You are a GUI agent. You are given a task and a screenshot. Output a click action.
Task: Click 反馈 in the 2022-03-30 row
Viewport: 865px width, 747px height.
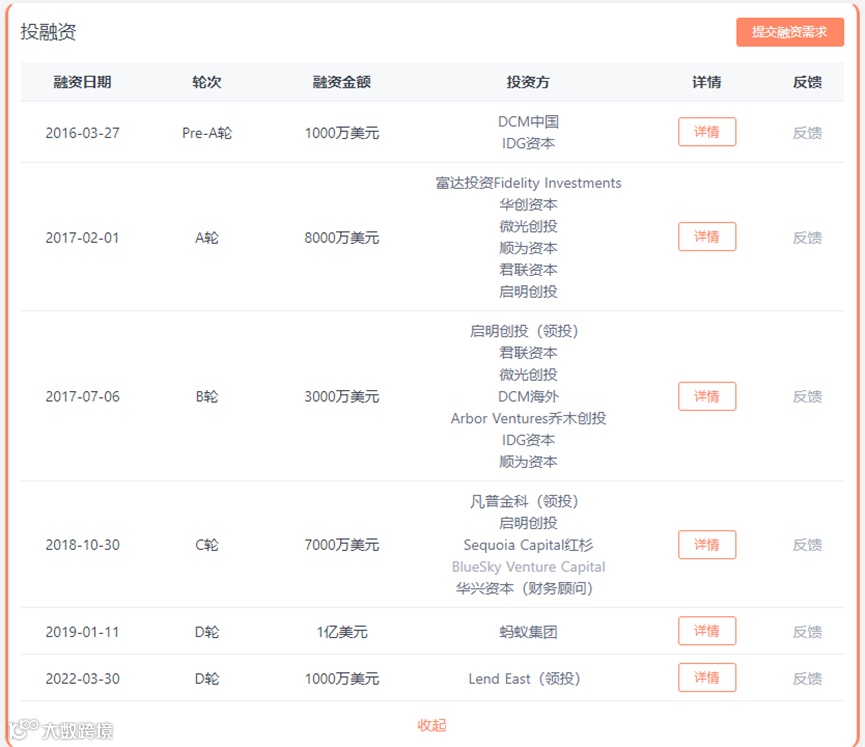(807, 679)
